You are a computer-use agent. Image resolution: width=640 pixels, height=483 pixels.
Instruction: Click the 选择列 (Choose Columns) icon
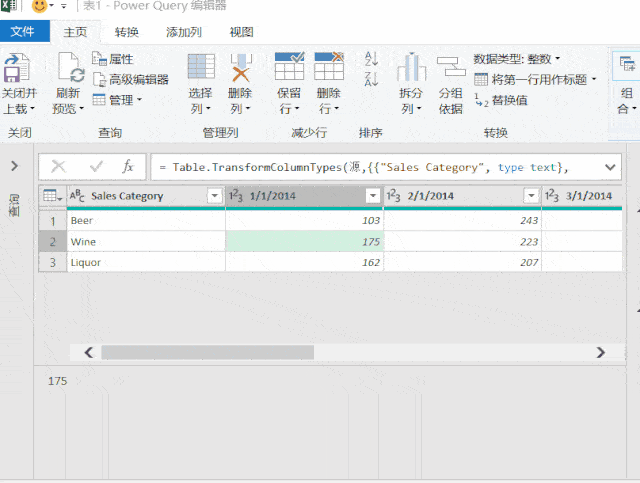tap(201, 68)
